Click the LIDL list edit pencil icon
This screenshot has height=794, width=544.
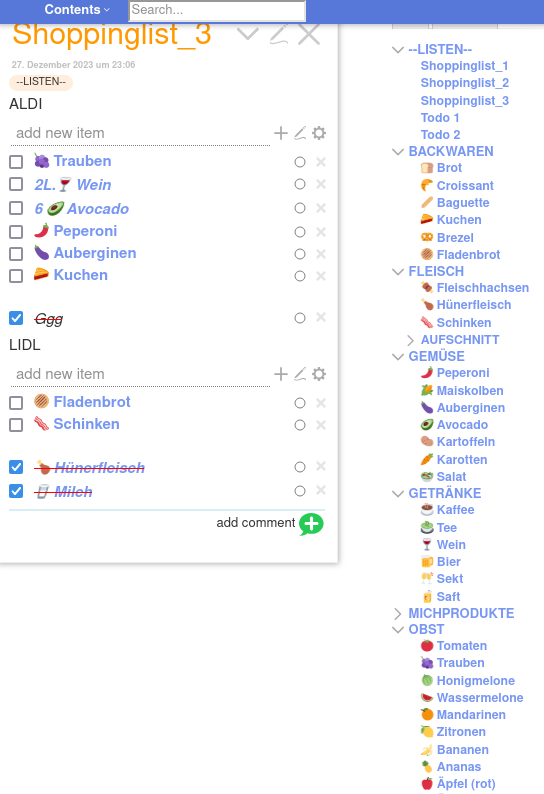tap(300, 374)
